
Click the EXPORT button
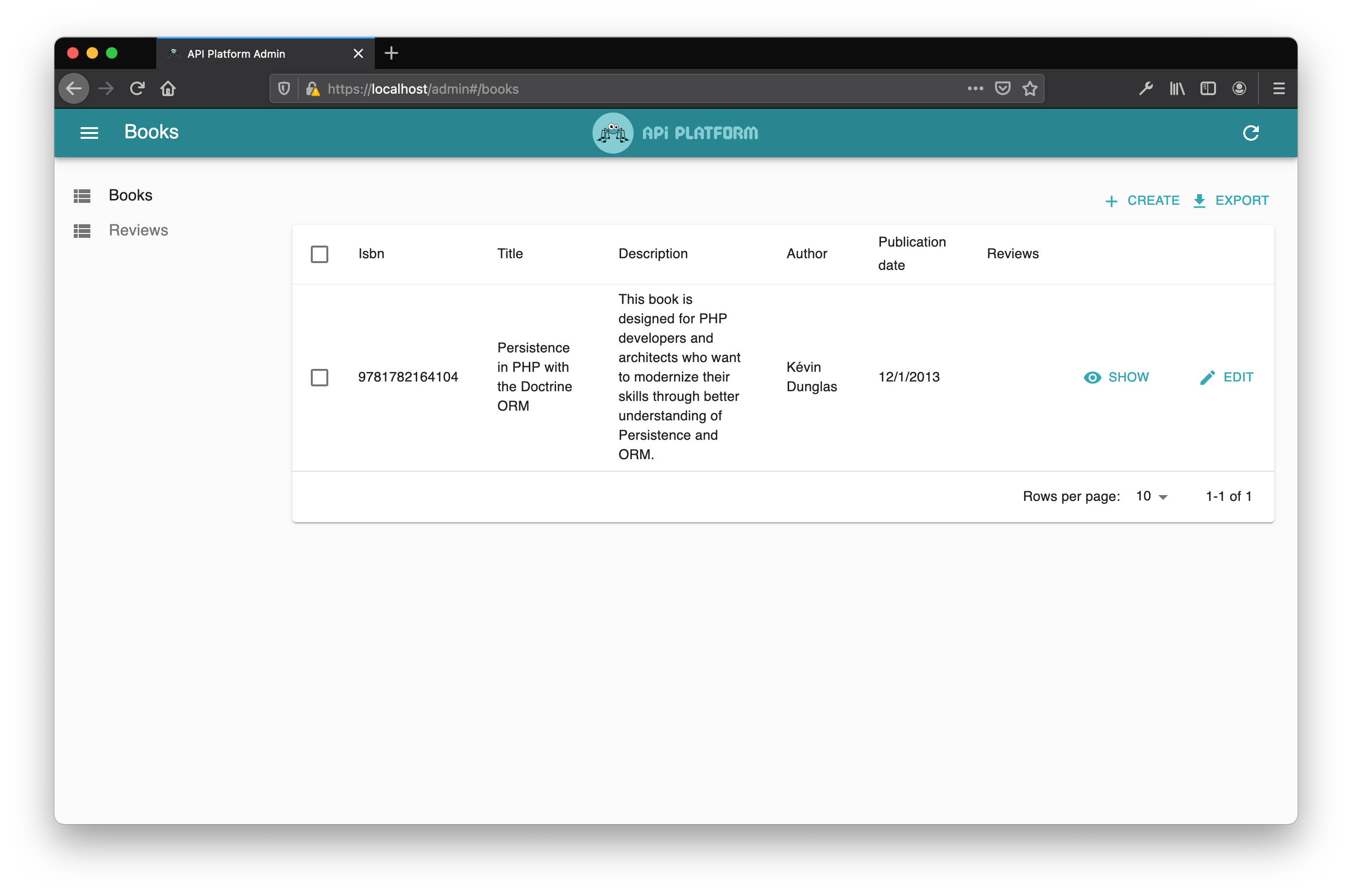point(1232,200)
